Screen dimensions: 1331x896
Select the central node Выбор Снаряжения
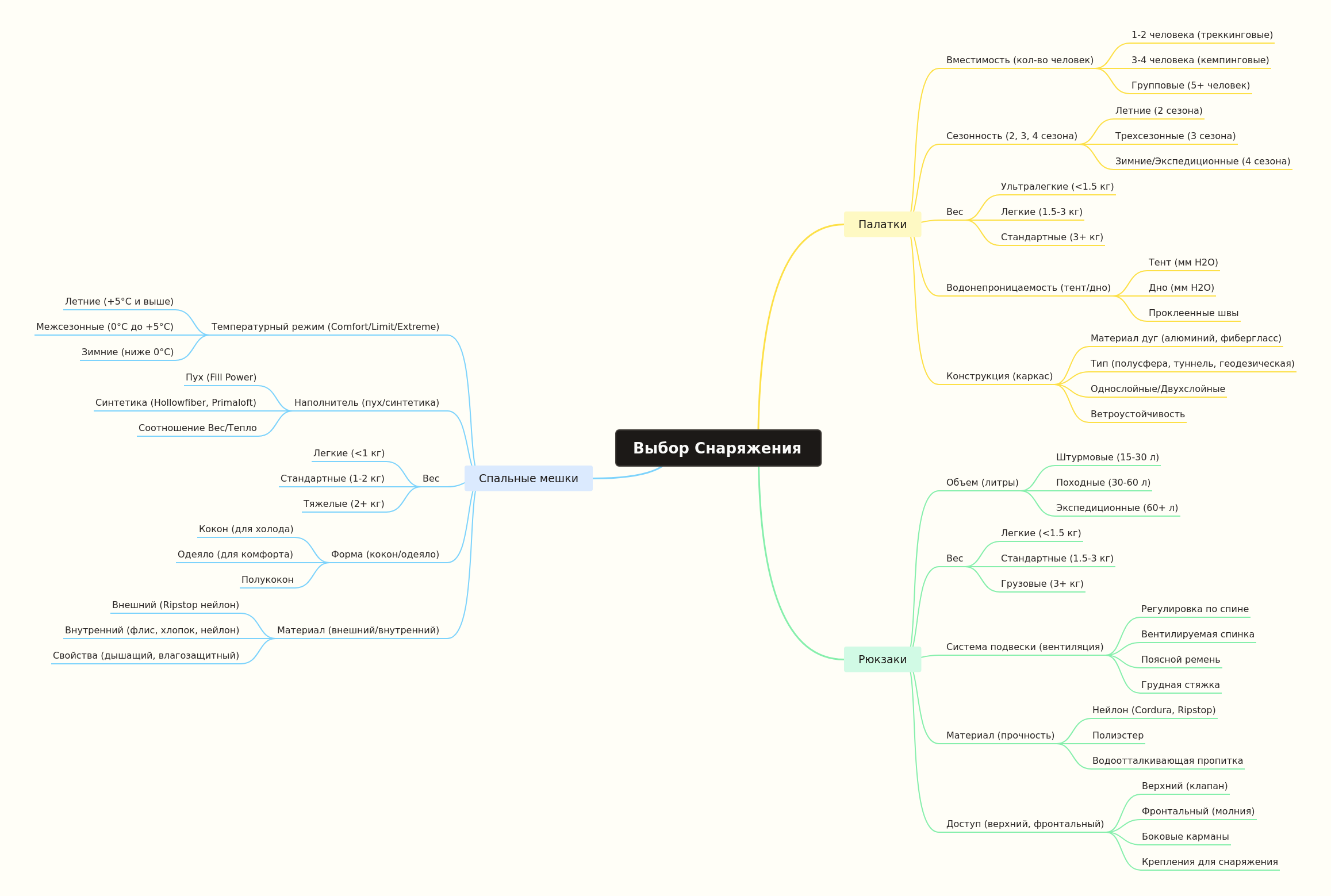tap(718, 448)
